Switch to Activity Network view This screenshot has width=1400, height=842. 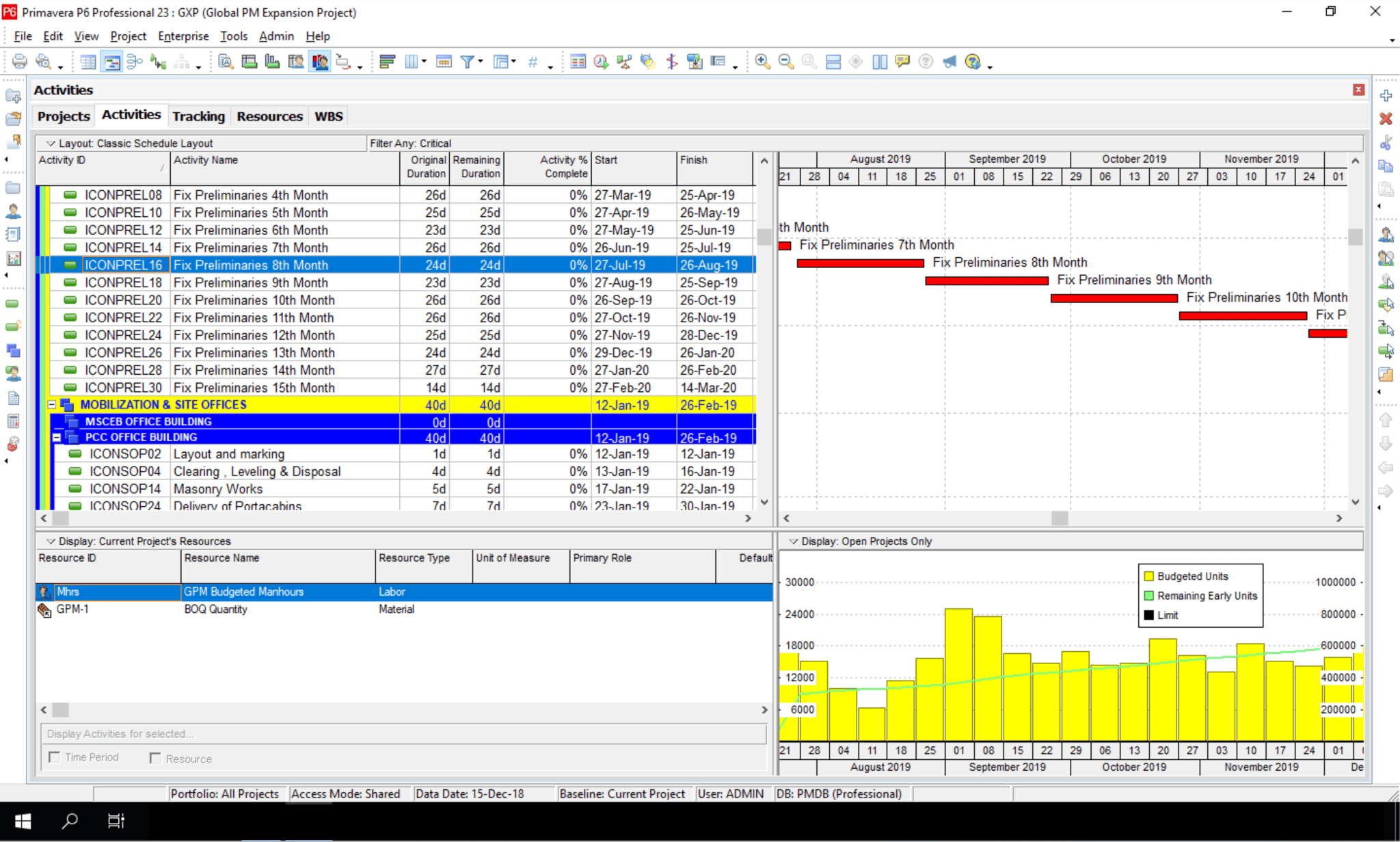point(135,62)
